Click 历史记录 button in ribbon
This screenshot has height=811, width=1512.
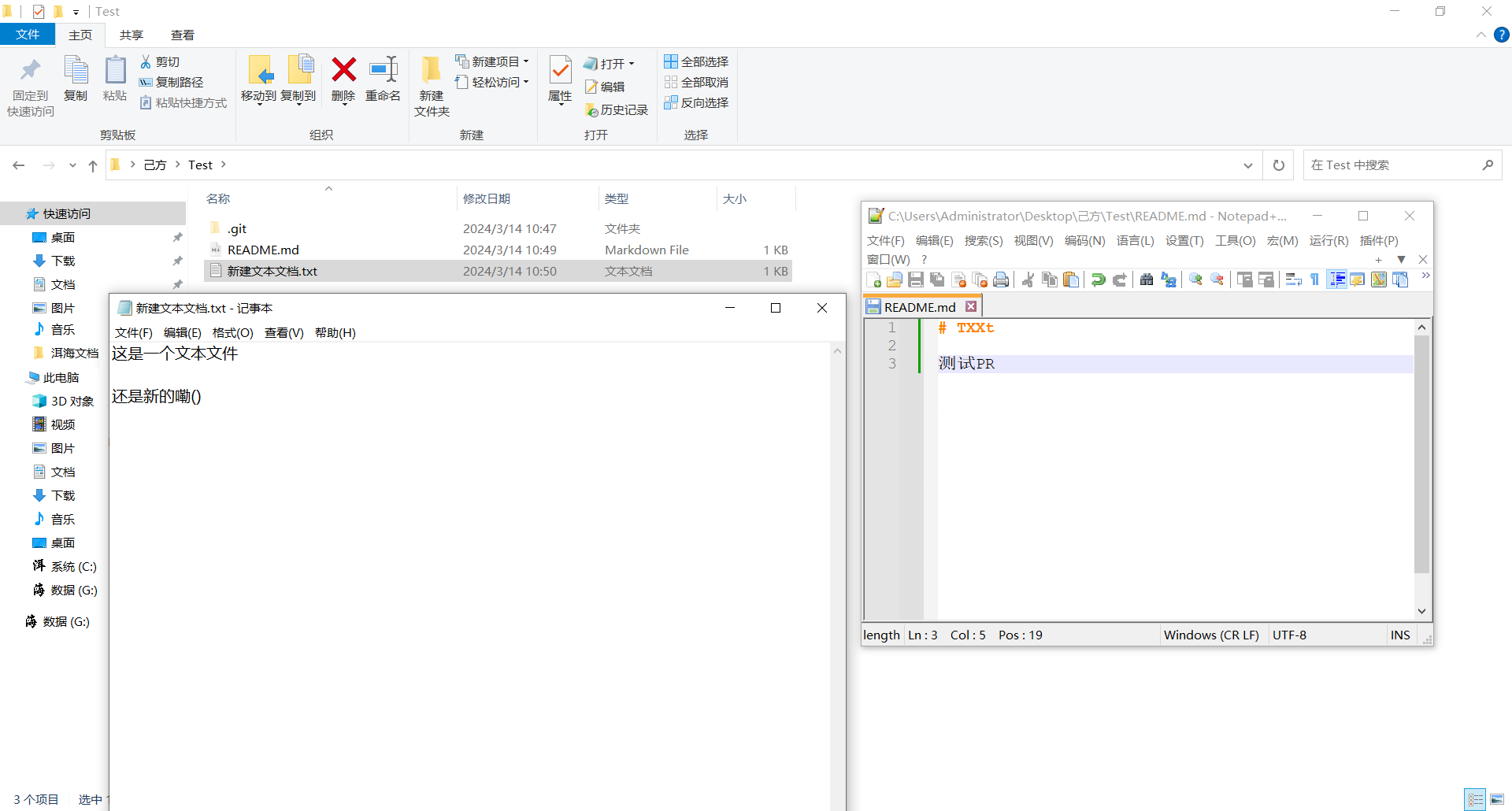point(617,110)
